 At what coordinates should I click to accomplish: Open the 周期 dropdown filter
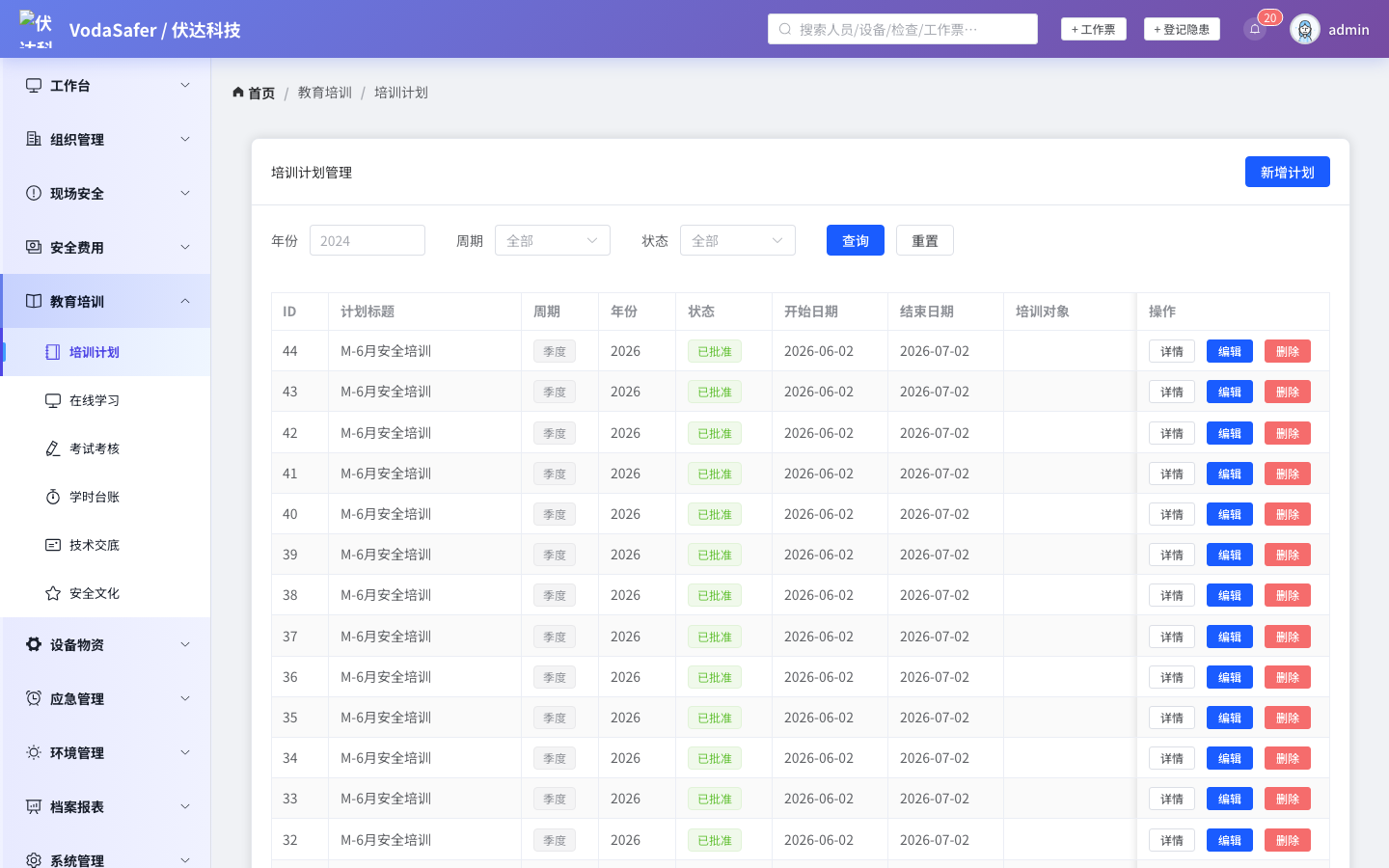pyautogui.click(x=553, y=240)
